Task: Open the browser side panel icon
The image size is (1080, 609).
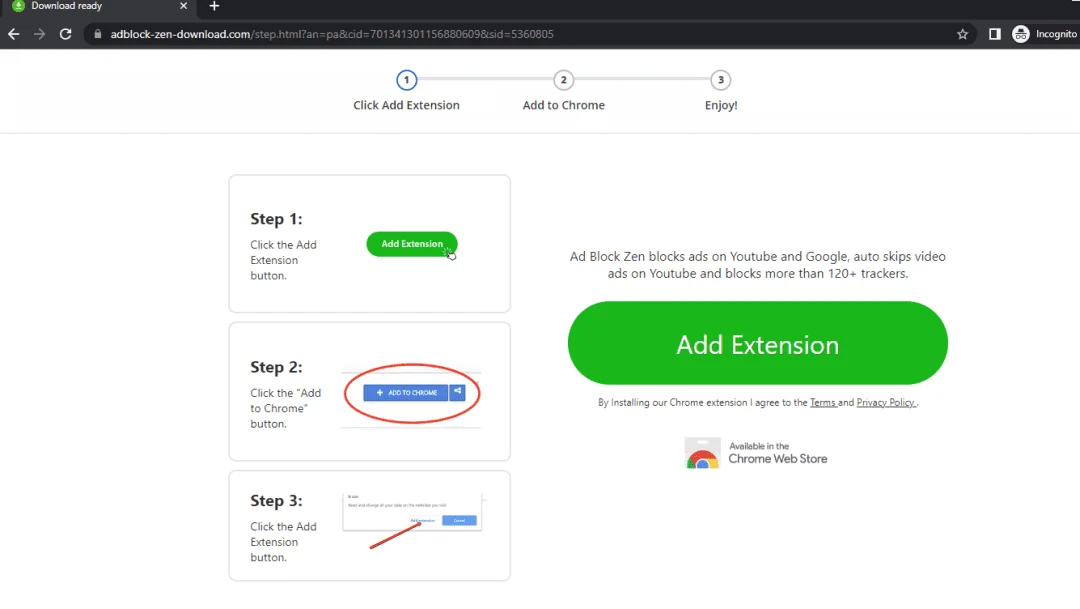Action: click(x=995, y=34)
